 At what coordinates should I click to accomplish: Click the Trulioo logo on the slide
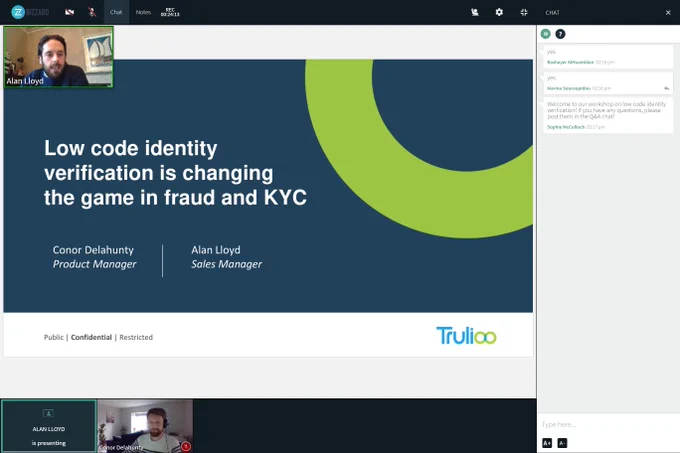point(466,336)
